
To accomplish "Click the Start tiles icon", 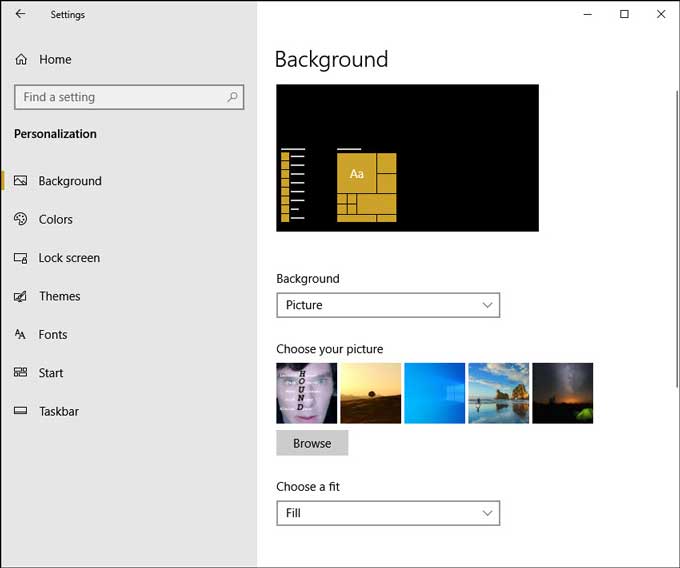I will pyautogui.click(x=20, y=372).
